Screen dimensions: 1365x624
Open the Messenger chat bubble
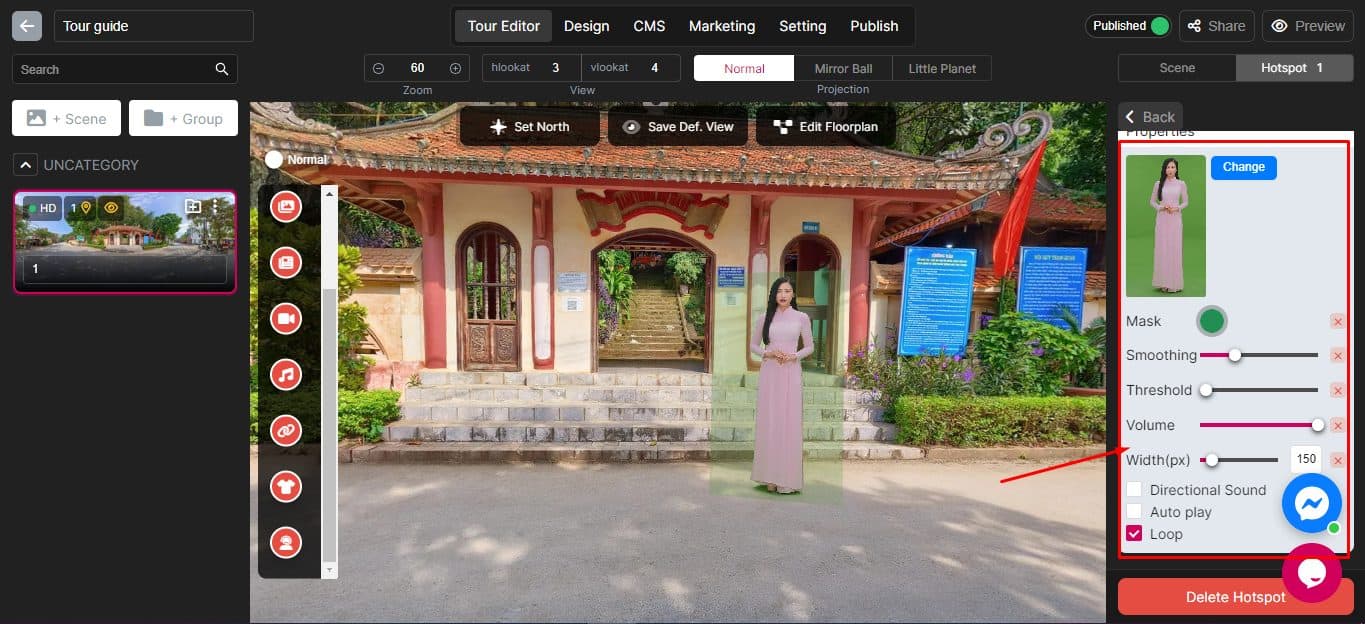[1311, 503]
